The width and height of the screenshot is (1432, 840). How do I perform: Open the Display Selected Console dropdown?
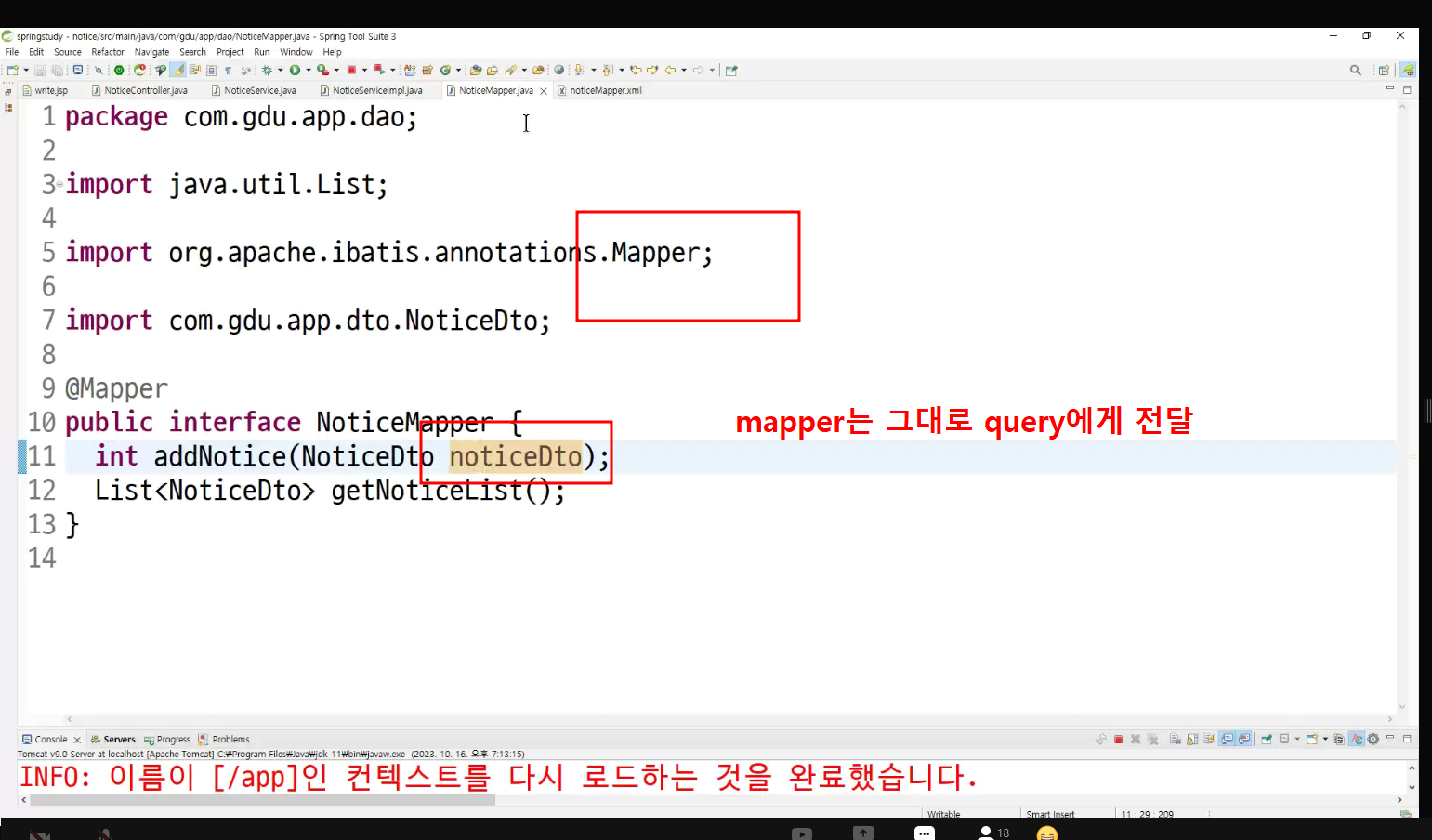point(1297,740)
